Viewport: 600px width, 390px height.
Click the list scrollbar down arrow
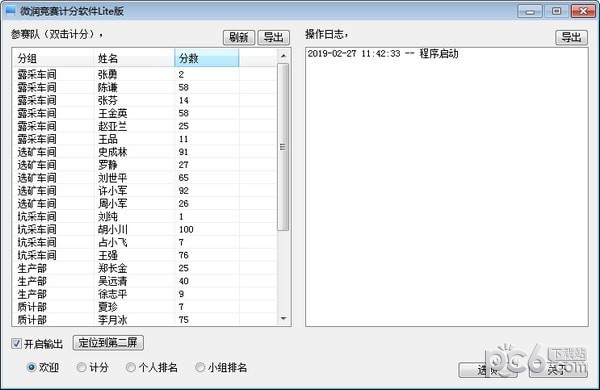pos(283,318)
